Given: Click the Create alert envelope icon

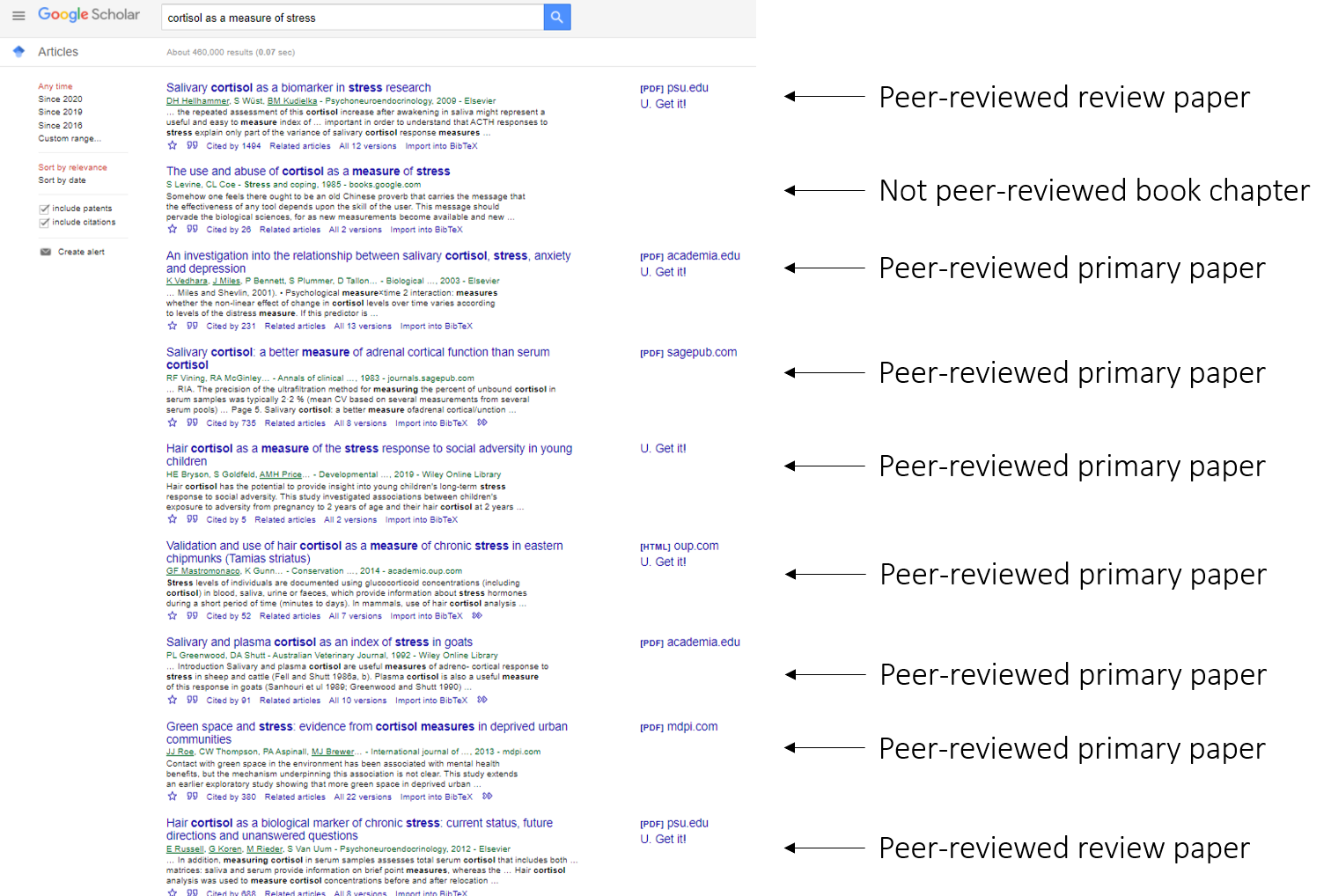Looking at the screenshot, I should pos(45,252).
